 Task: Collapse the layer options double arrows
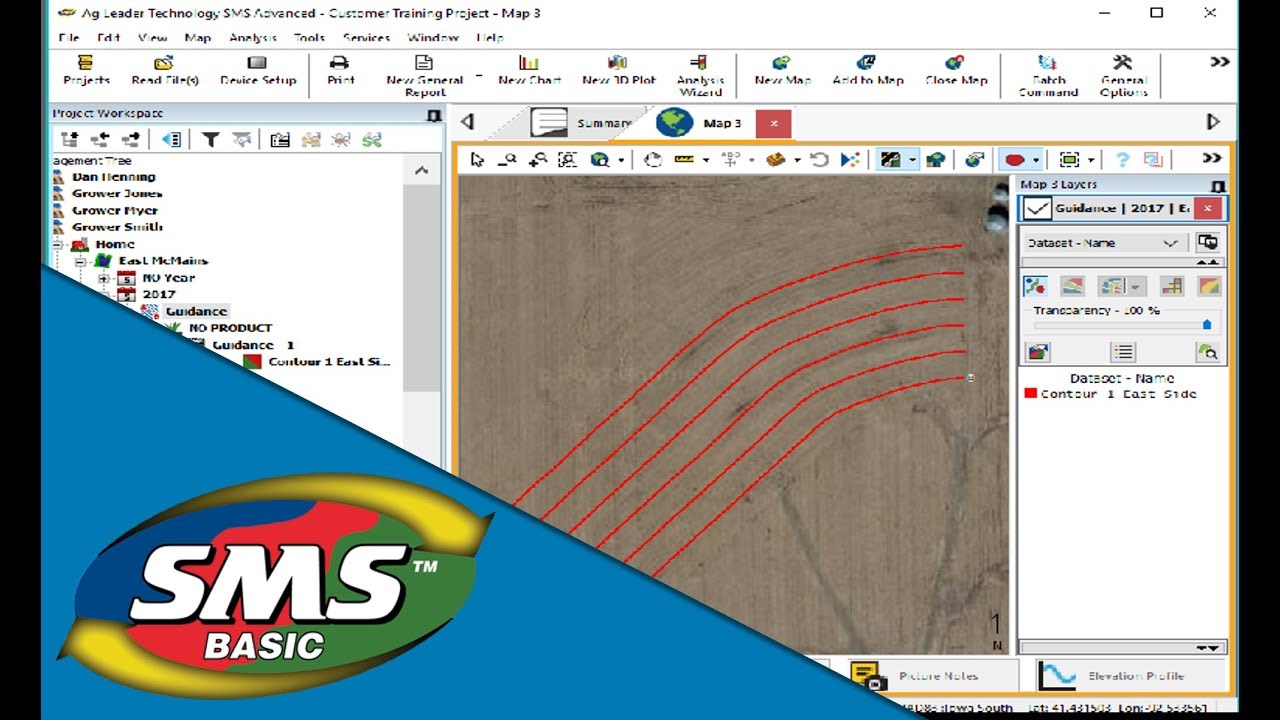(1208, 262)
